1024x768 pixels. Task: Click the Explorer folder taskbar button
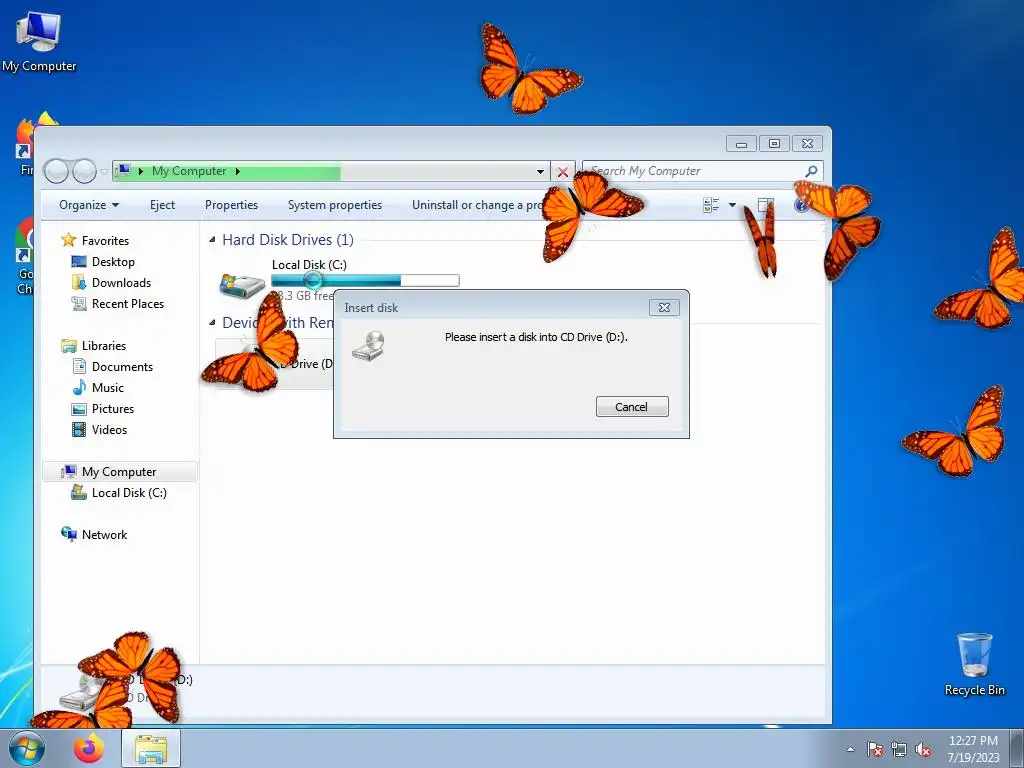pos(151,748)
